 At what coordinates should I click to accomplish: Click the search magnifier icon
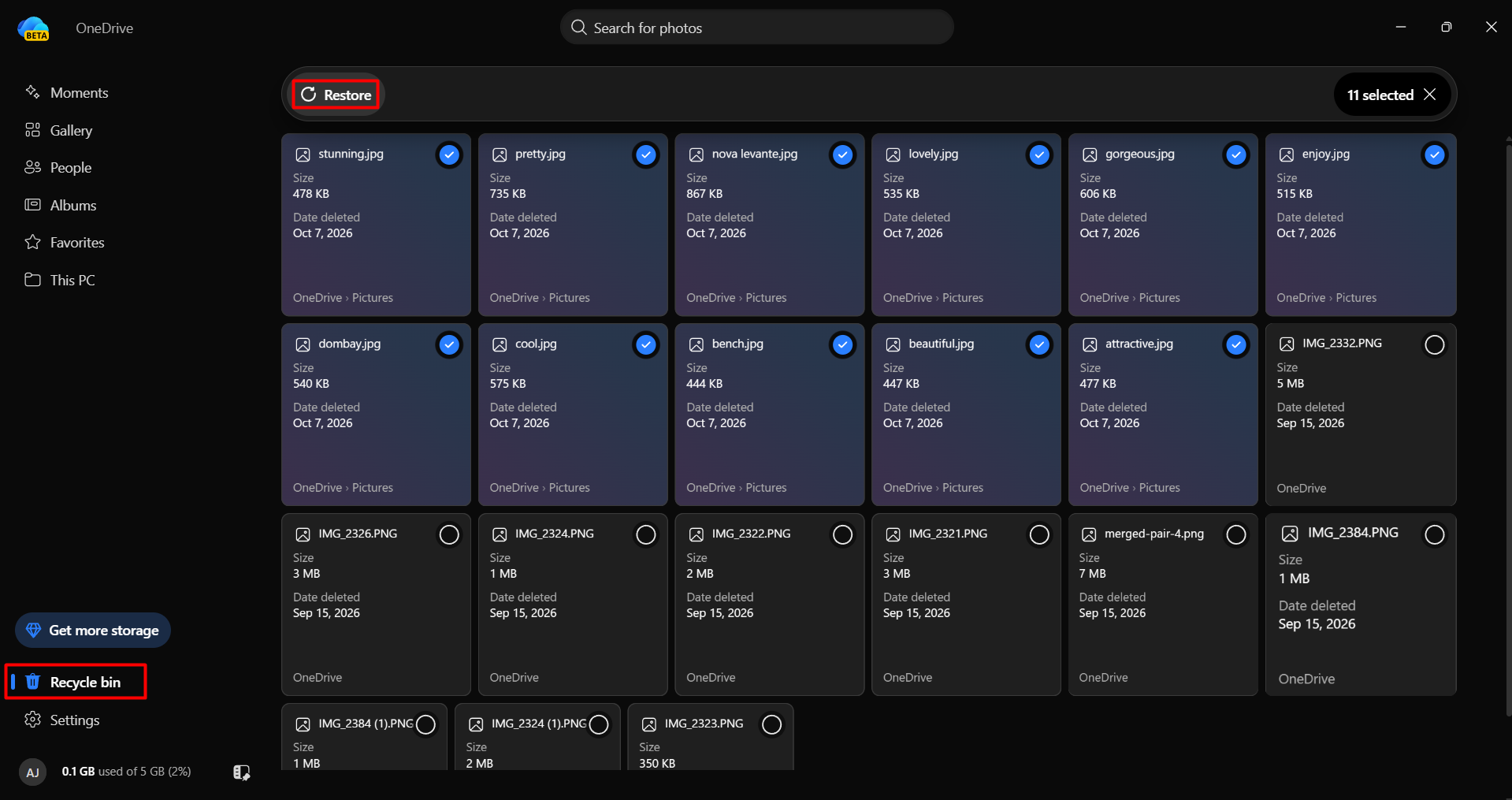(578, 28)
